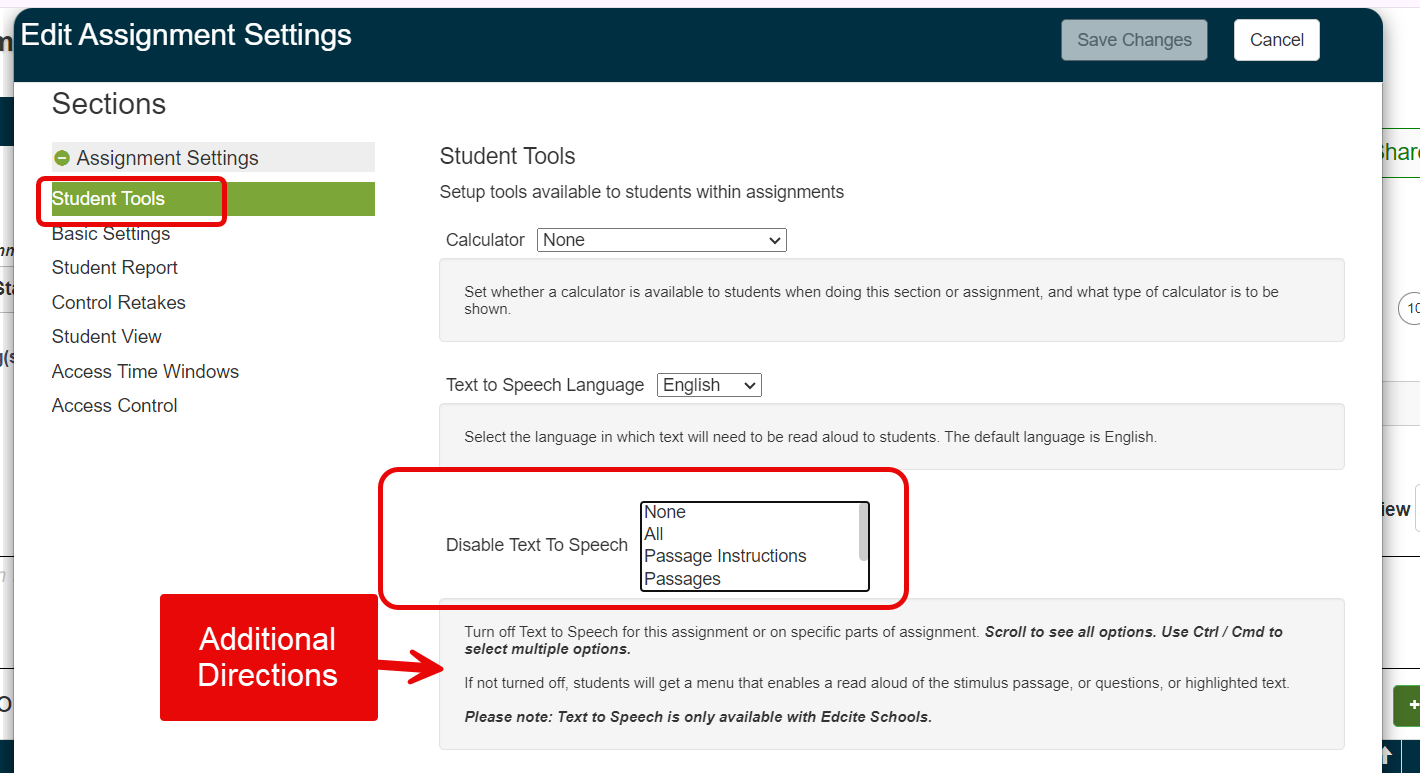Click the Sections heading
The height and width of the screenshot is (773, 1420).
pyautogui.click(x=109, y=104)
